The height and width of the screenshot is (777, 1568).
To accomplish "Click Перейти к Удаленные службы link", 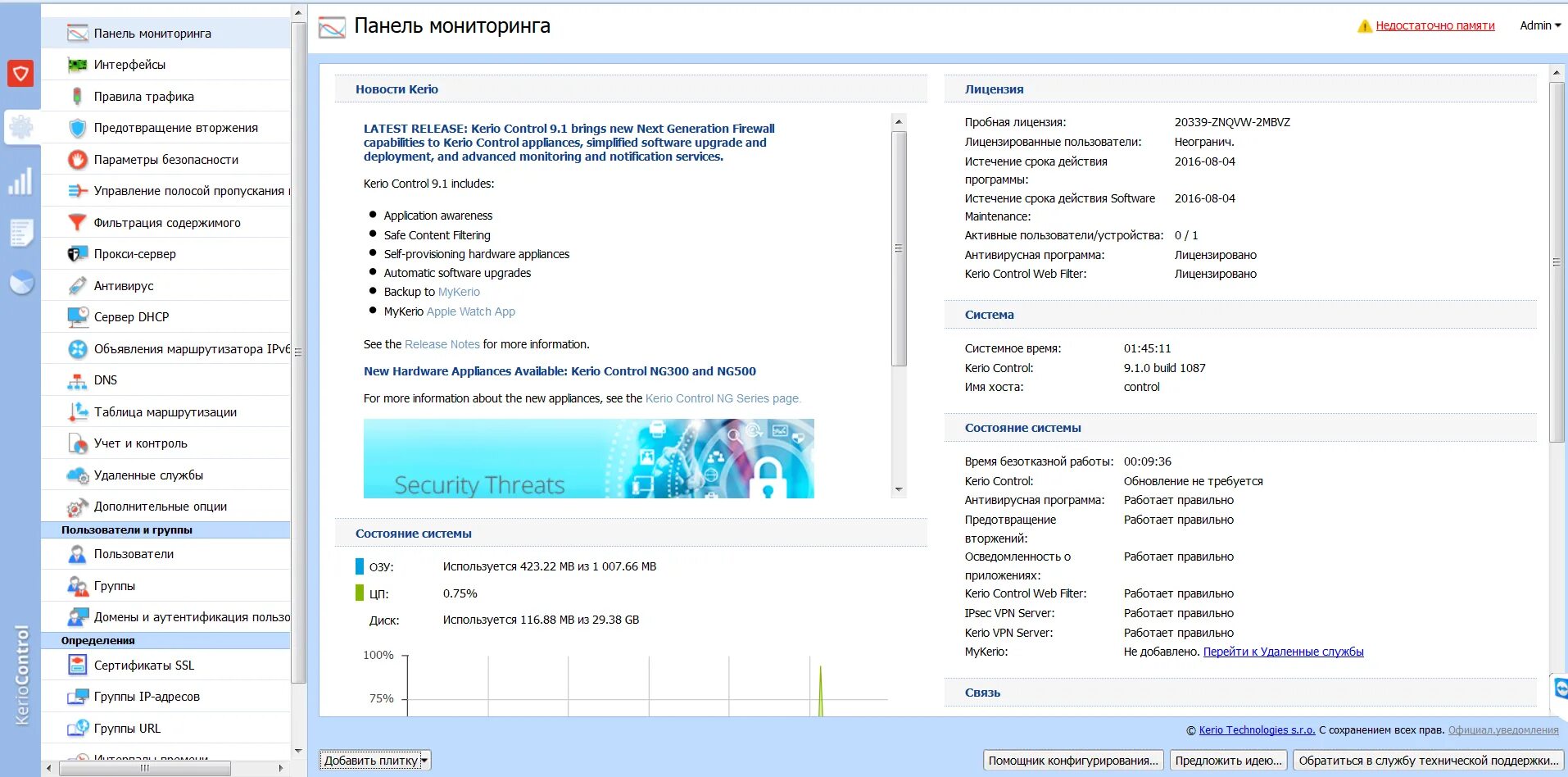I will (x=1284, y=652).
